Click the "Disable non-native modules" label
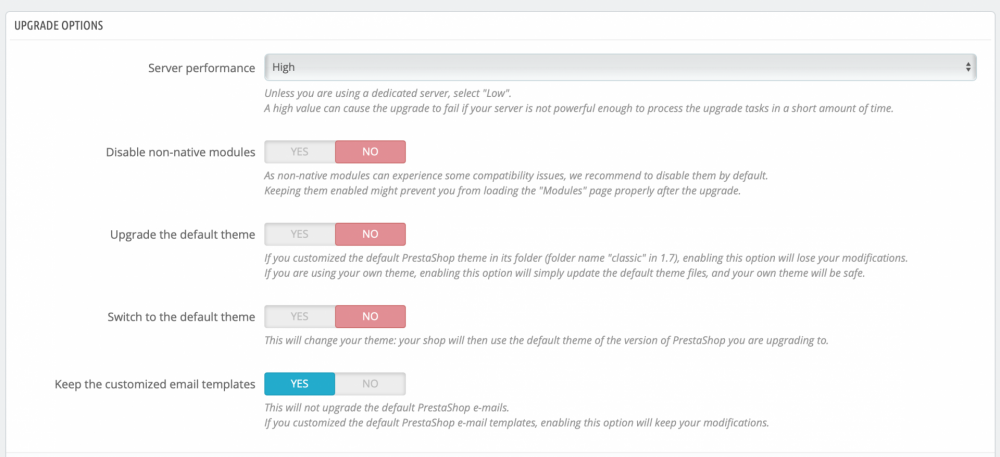This screenshot has height=457, width=1000. [180, 152]
